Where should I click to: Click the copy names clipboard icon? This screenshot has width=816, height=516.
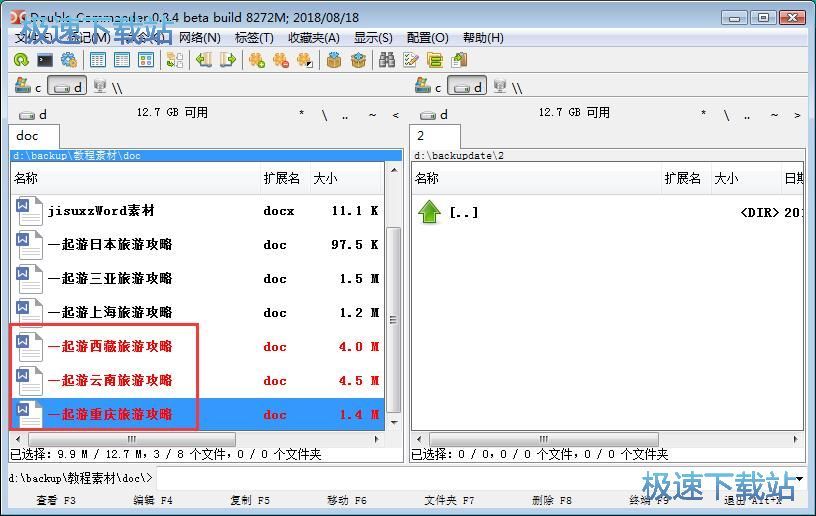click(459, 60)
